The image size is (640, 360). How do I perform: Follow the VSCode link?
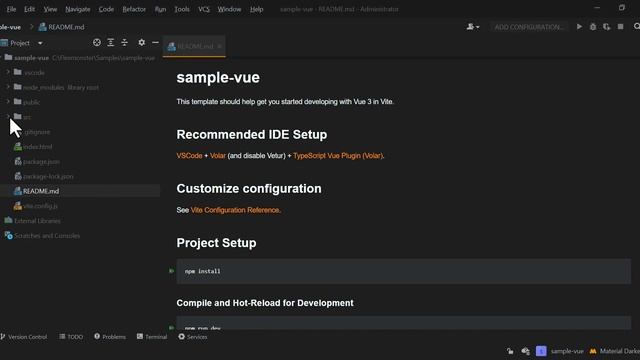click(x=189, y=156)
